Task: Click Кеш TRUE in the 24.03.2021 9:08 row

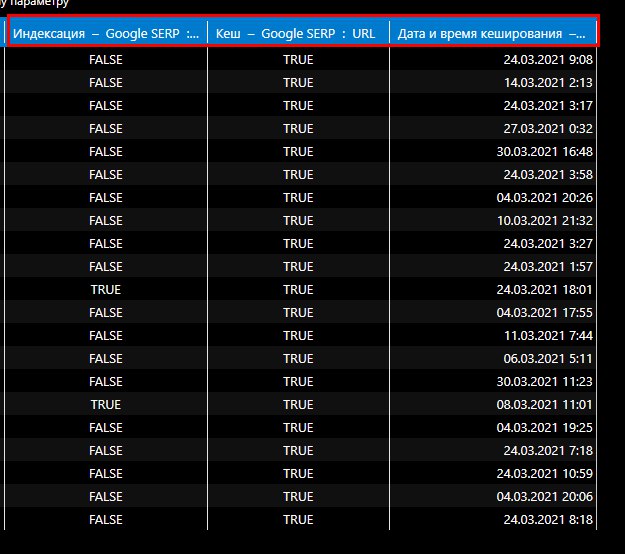Action: click(x=298, y=60)
